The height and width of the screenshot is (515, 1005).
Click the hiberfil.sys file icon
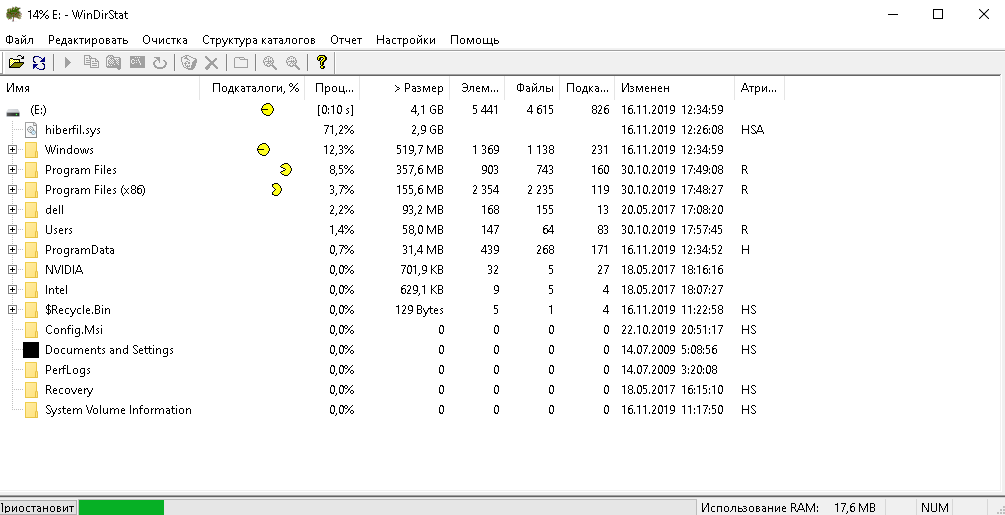click(x=31, y=130)
